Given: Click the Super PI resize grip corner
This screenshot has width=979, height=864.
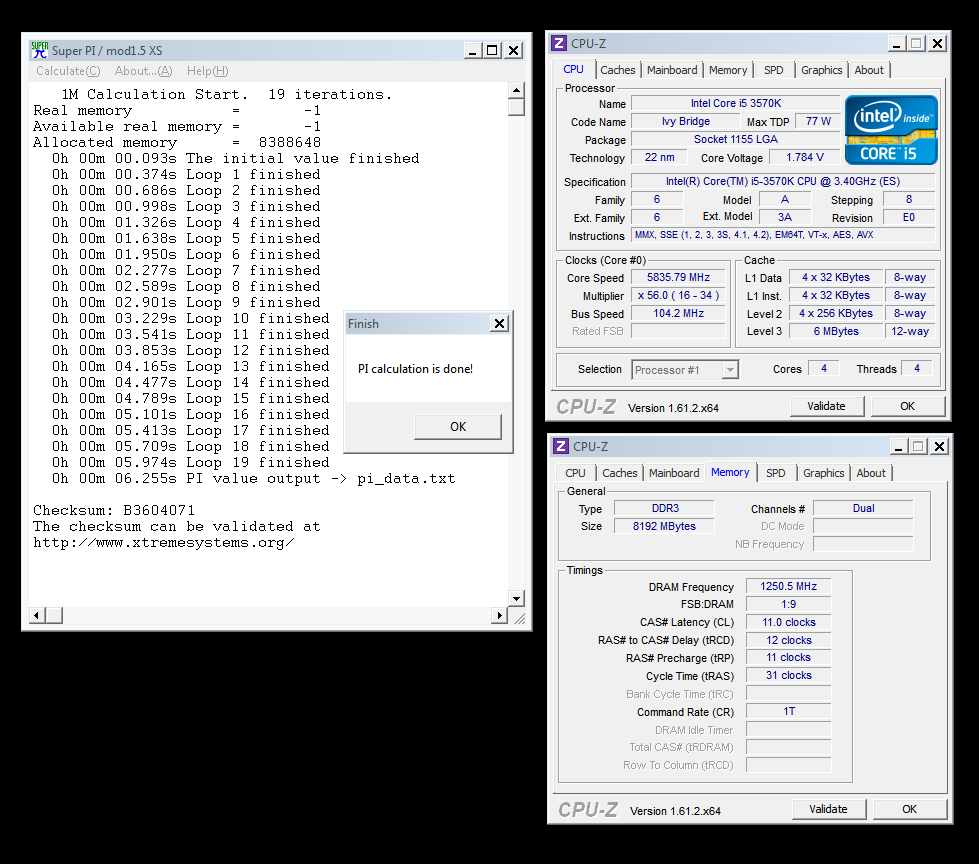Looking at the screenshot, I should click(x=519, y=618).
